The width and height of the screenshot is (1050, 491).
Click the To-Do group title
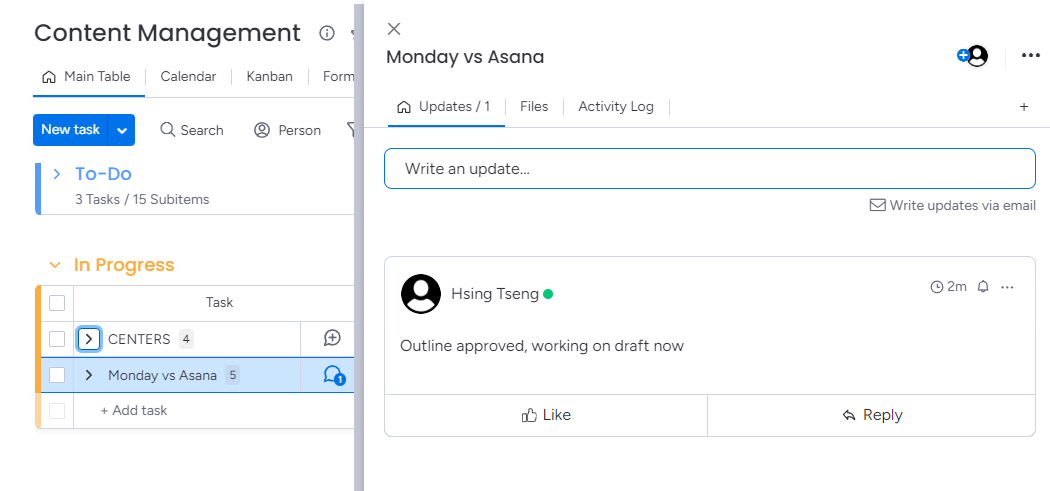pyautogui.click(x=103, y=174)
